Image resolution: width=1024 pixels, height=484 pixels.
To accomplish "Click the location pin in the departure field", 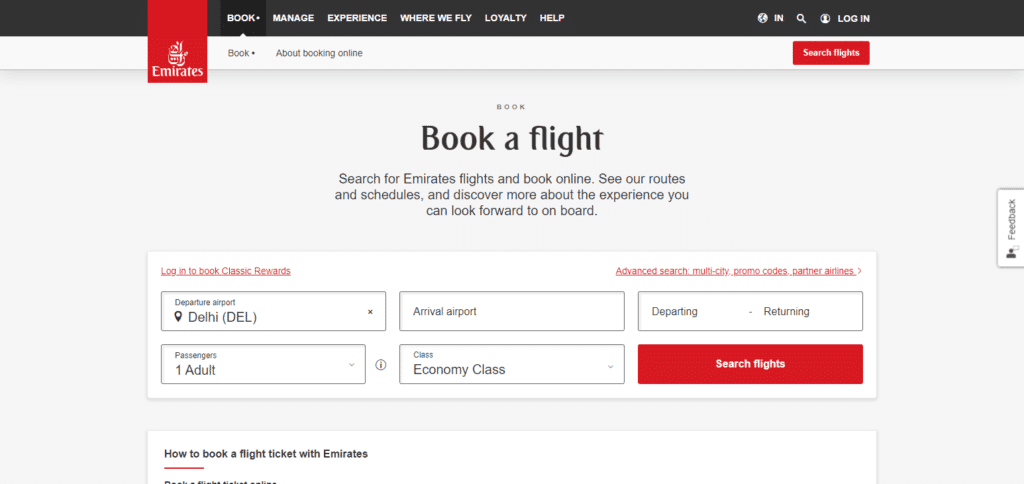I will pos(178,317).
